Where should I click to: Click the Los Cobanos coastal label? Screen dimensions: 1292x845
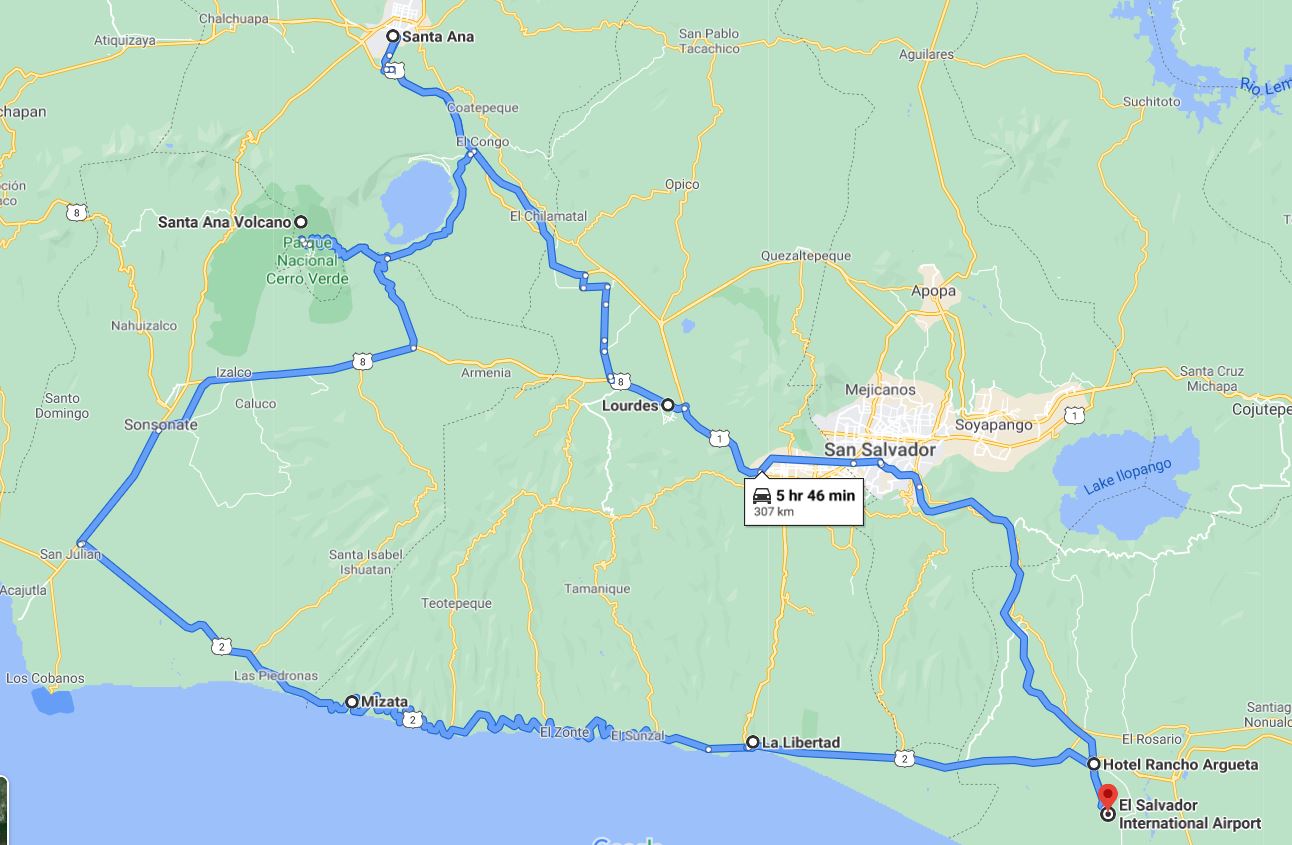point(45,678)
